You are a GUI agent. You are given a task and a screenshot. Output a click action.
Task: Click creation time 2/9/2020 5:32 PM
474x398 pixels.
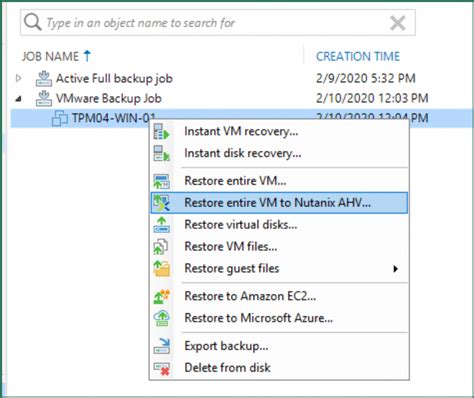(366, 78)
